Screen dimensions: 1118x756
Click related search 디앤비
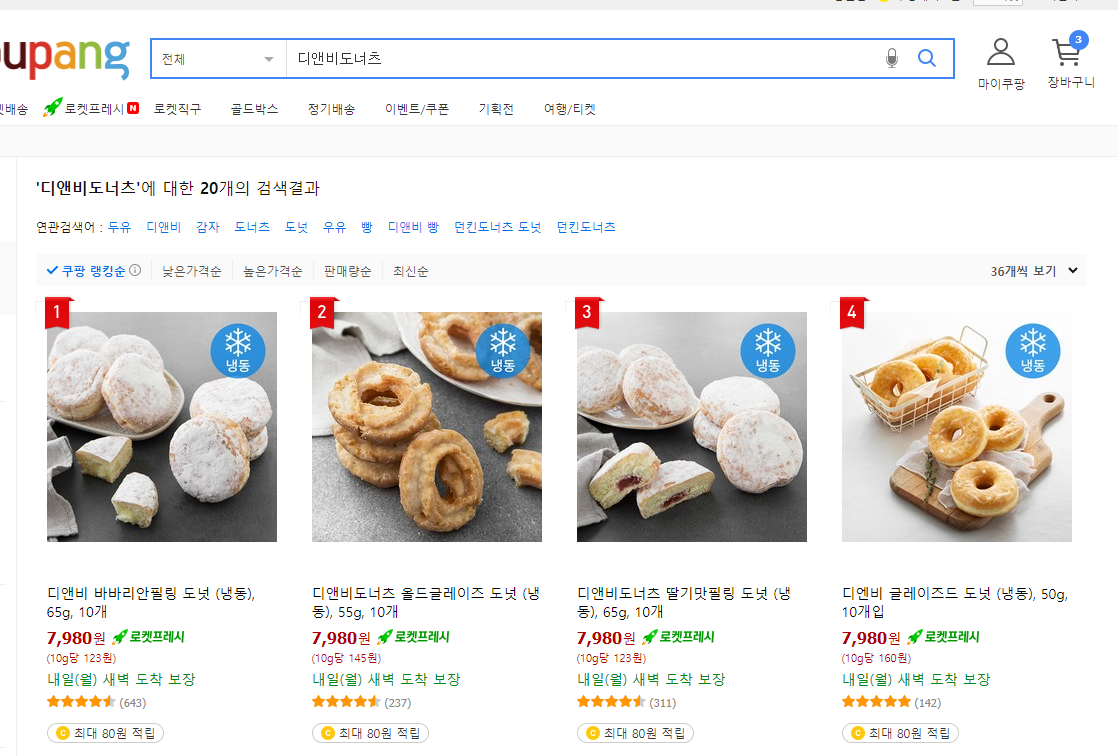click(x=164, y=227)
